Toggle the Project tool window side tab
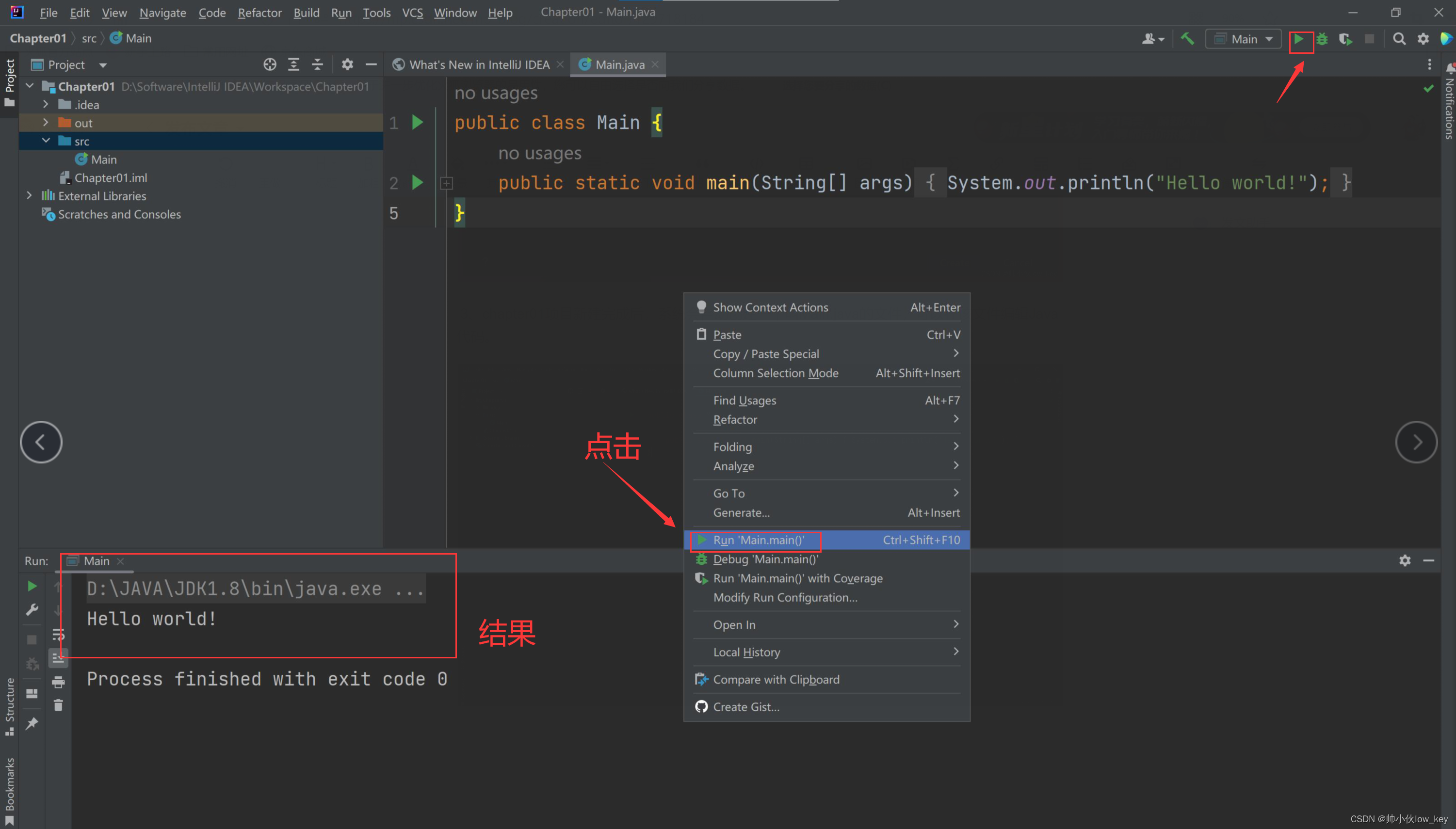Image resolution: width=1456 pixels, height=829 pixels. [10, 82]
